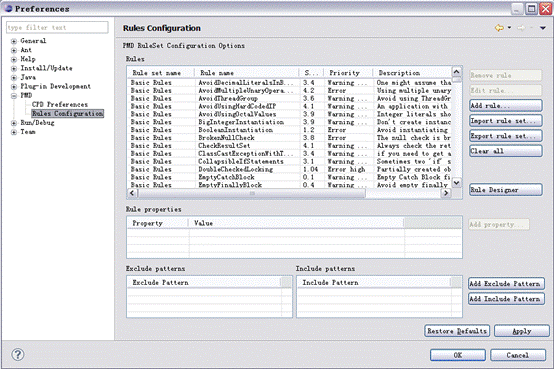Click rules table scroll up arrow
Screen dimensions: 554x369
click(x=456, y=72)
